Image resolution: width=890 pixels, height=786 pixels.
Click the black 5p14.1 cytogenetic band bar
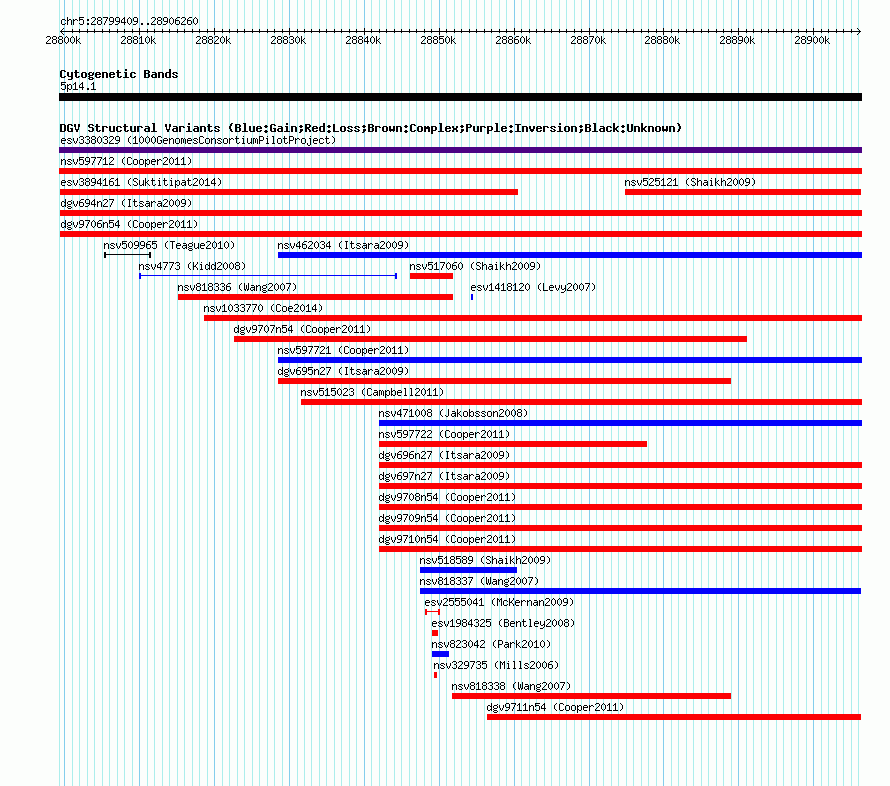click(460, 97)
